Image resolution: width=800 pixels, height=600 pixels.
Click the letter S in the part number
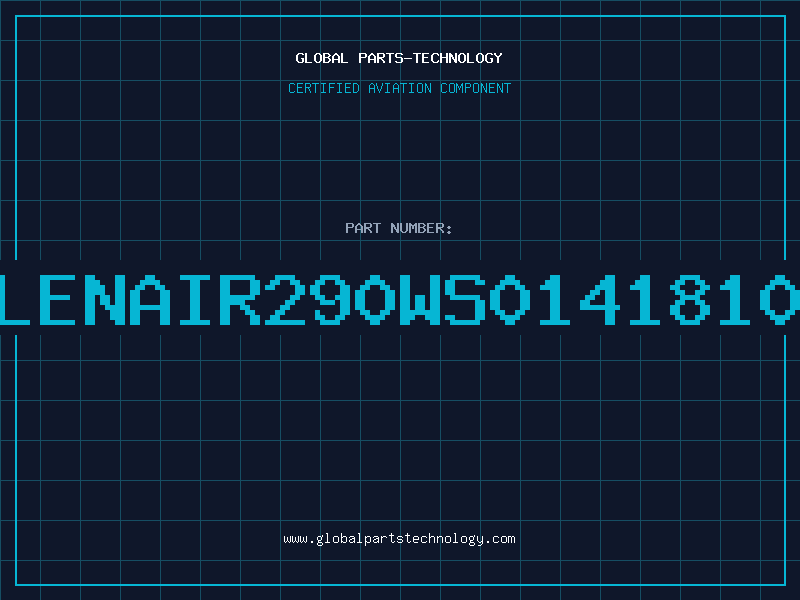[465, 299]
